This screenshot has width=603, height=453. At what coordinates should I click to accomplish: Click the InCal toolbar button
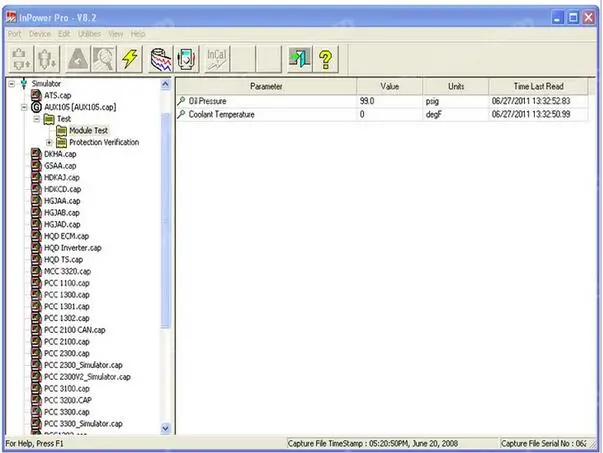217,59
